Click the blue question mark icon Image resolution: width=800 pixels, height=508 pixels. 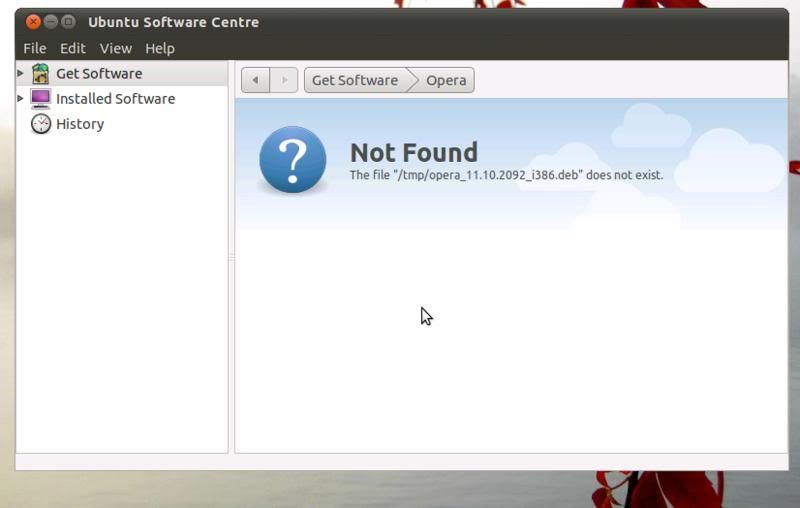(293, 160)
